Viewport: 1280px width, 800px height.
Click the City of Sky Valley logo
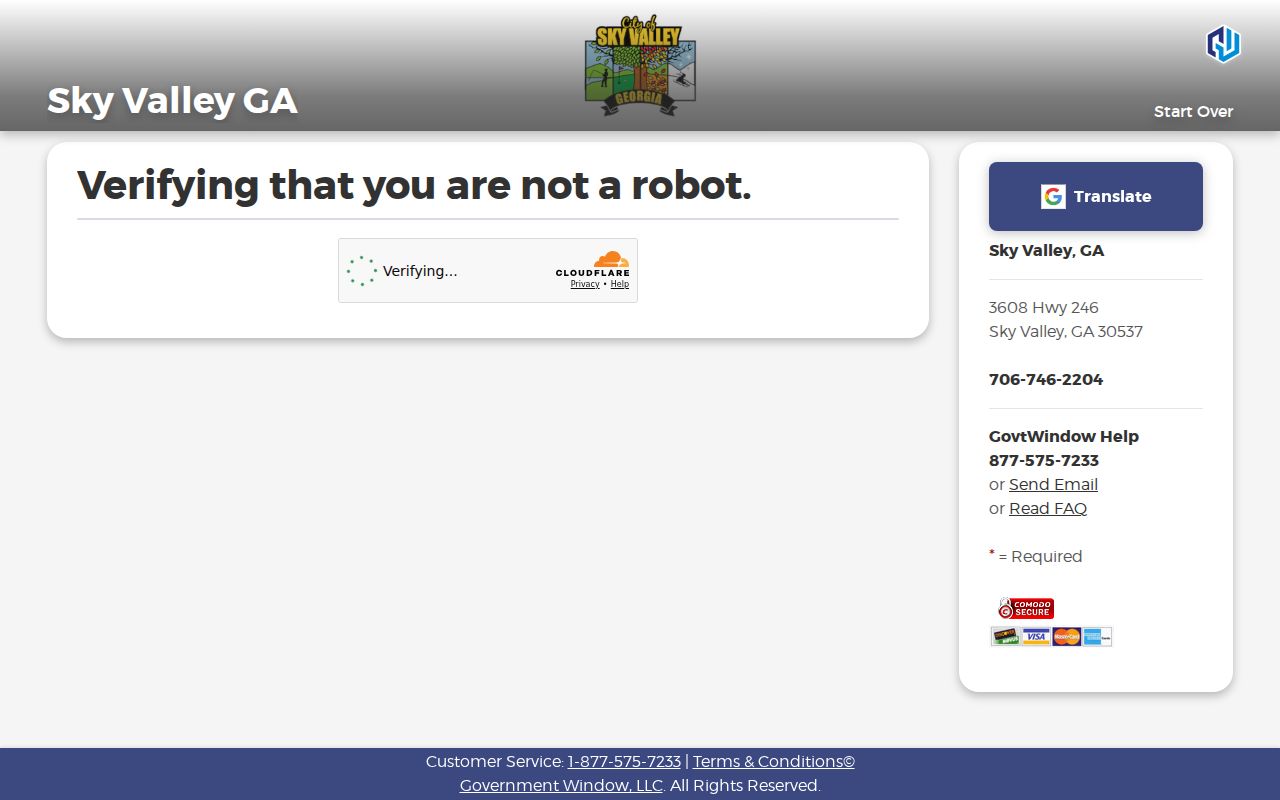point(640,66)
